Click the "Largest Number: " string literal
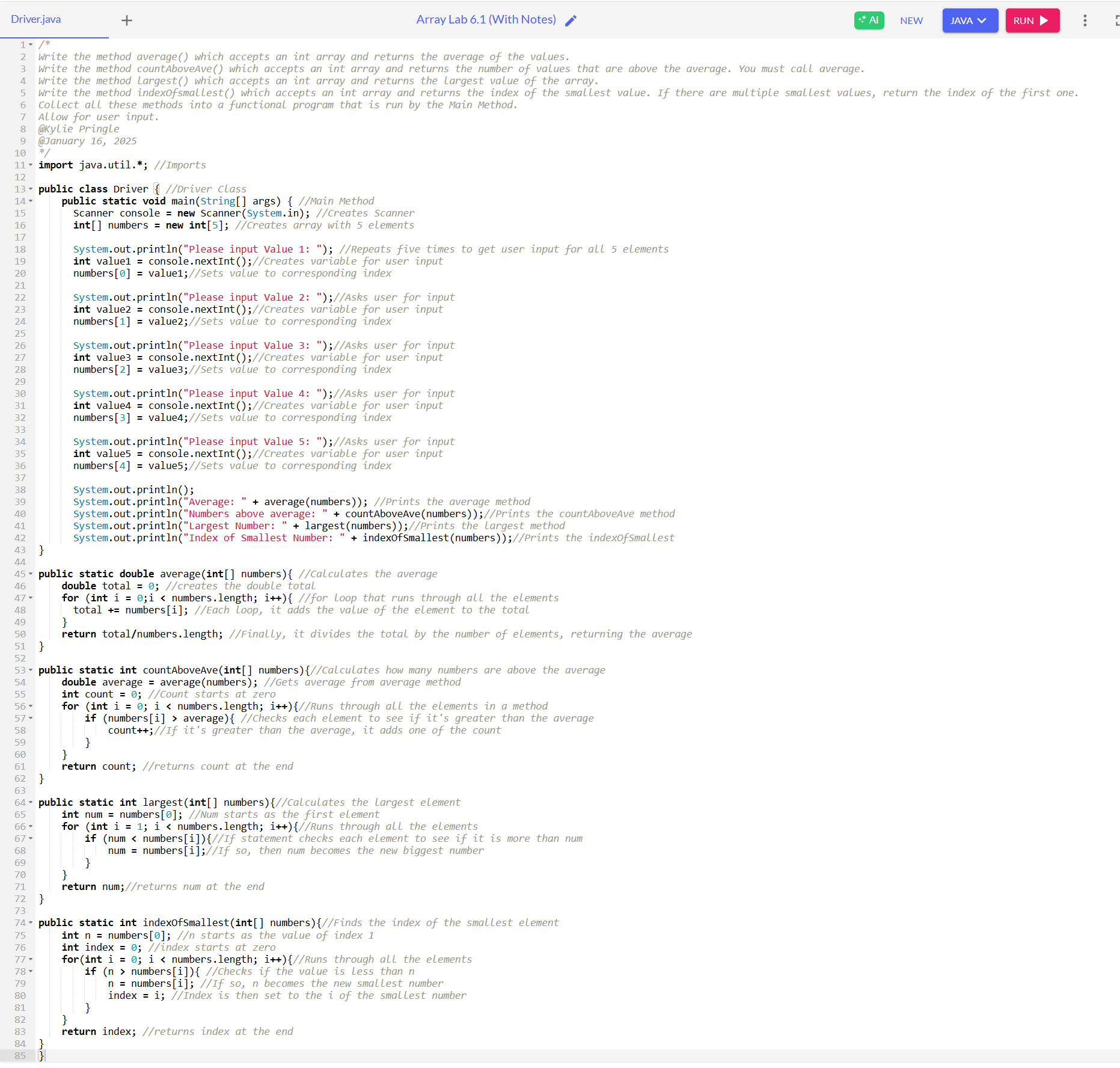The height and width of the screenshot is (1068, 1120). click(235, 526)
